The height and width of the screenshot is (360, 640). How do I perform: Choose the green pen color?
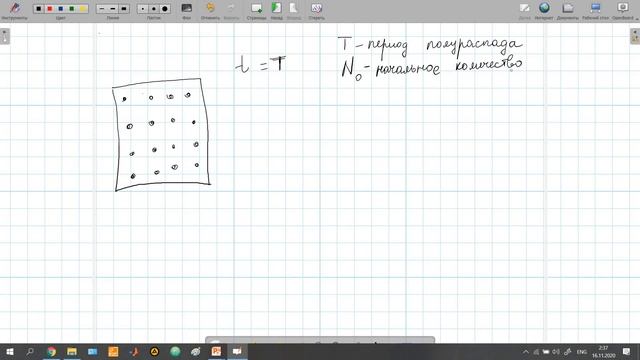tap(72, 9)
